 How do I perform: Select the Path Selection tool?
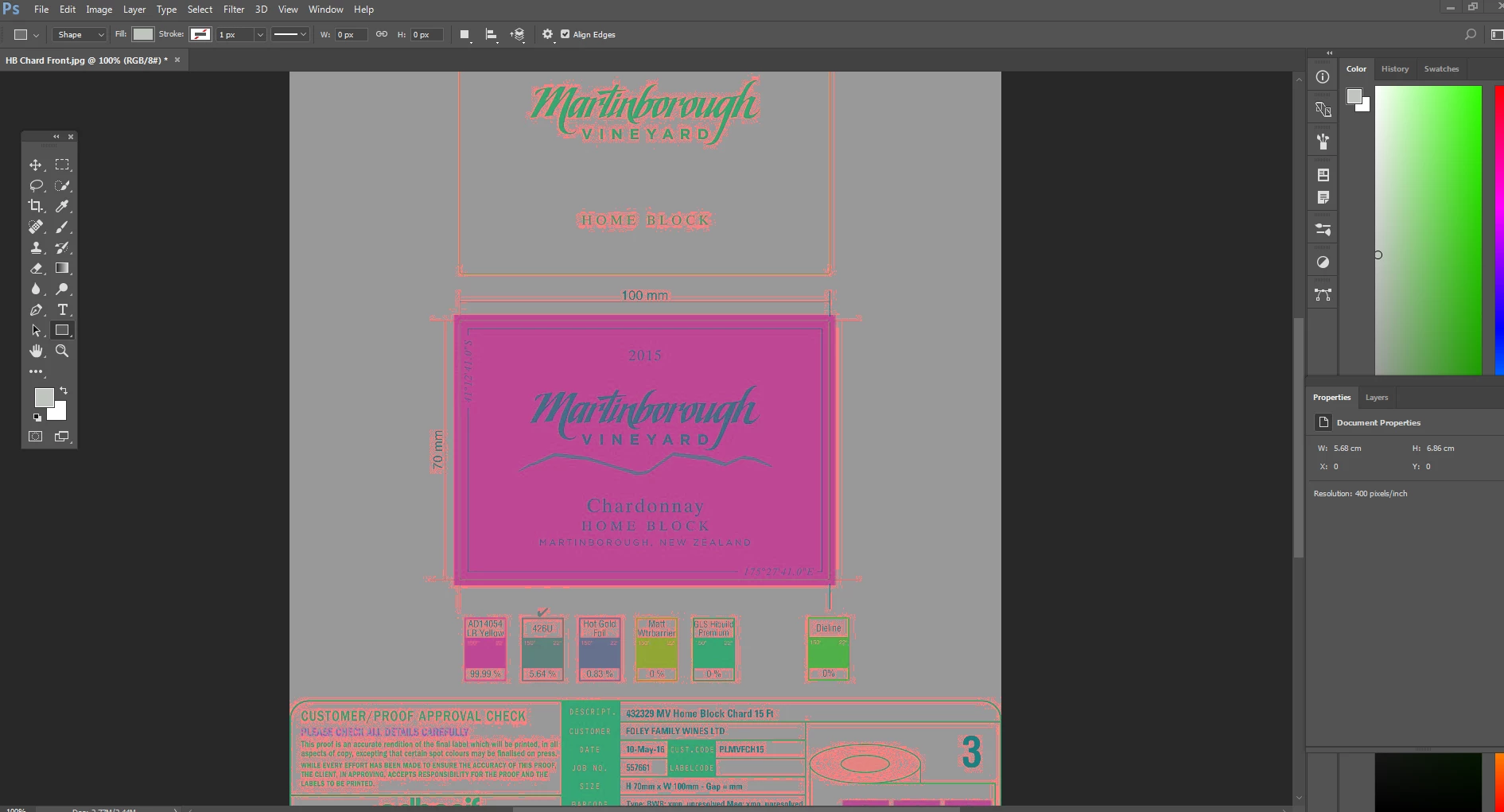(36, 330)
